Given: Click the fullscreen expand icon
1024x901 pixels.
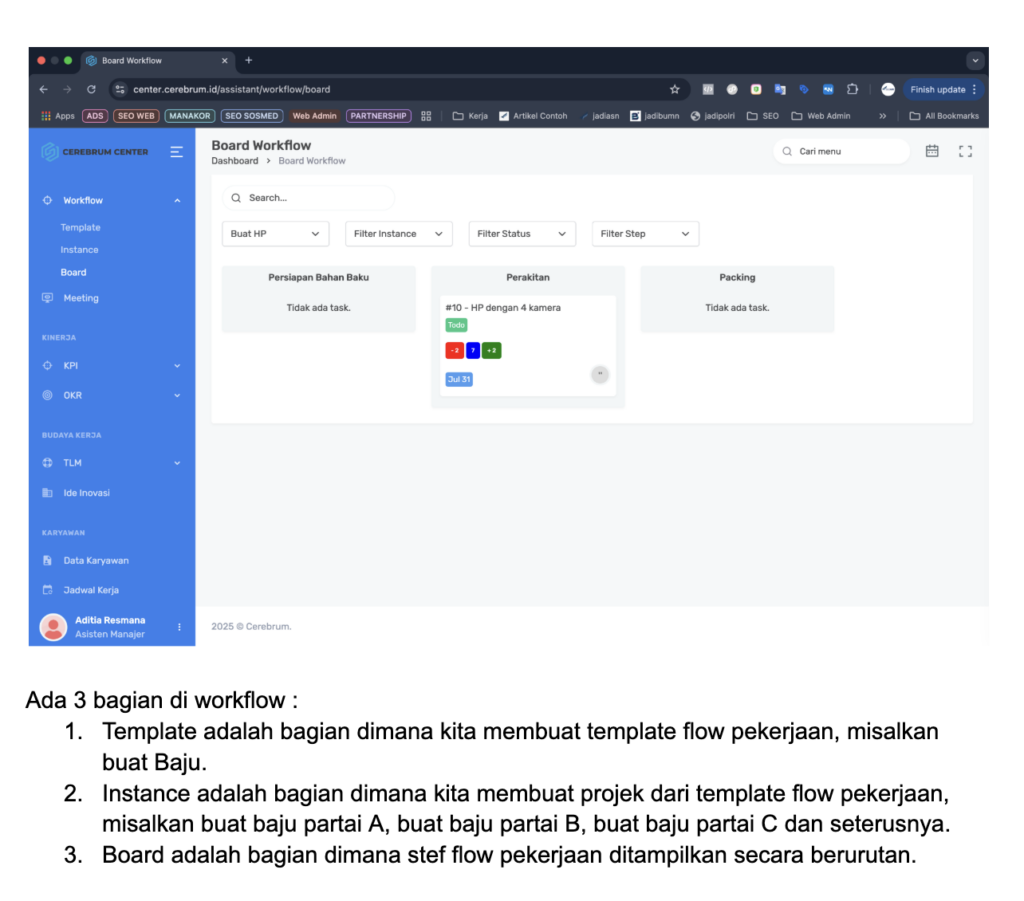Looking at the screenshot, I should click(x=965, y=151).
